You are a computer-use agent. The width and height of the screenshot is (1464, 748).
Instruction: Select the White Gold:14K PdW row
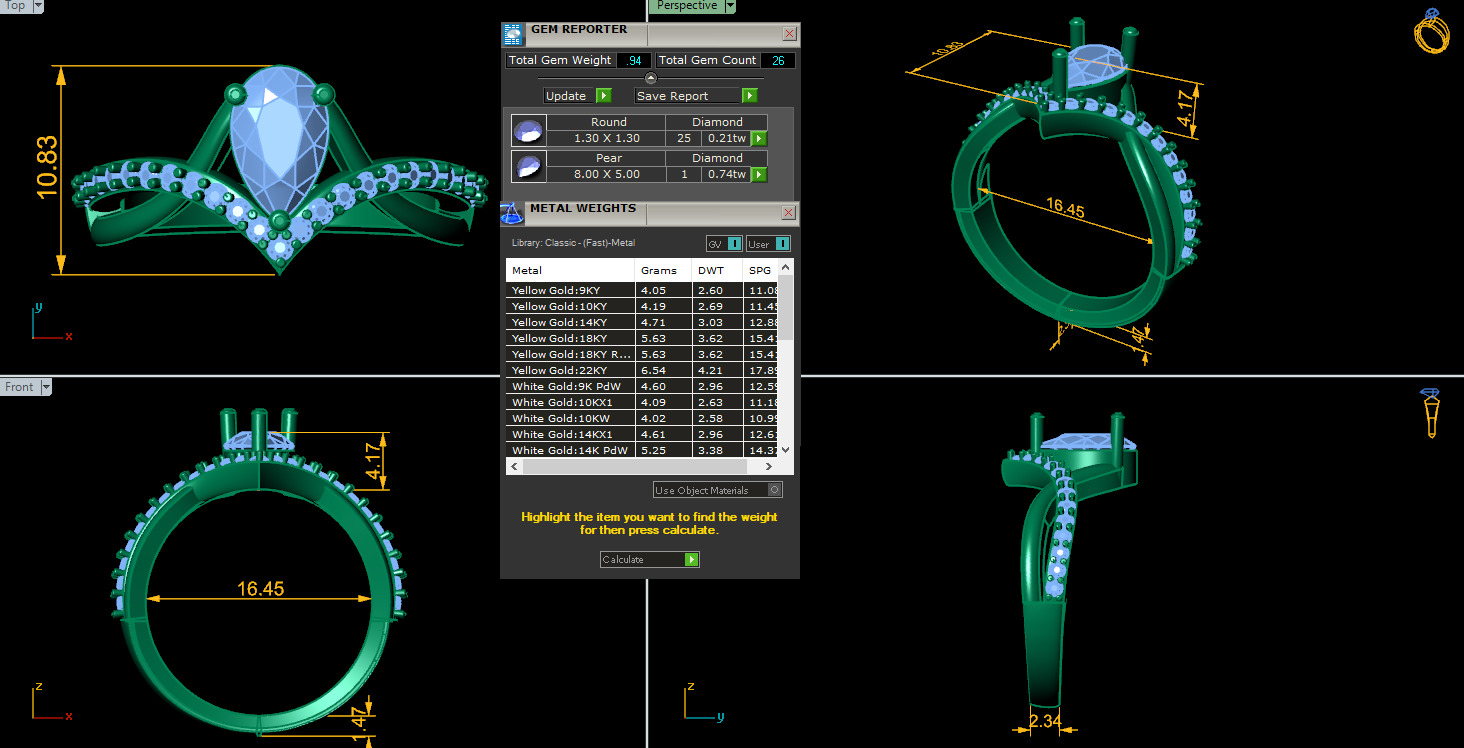[x=641, y=450]
